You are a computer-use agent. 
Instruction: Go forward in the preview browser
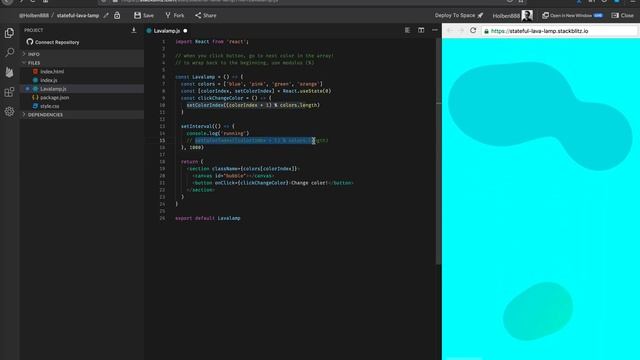coord(461,31)
